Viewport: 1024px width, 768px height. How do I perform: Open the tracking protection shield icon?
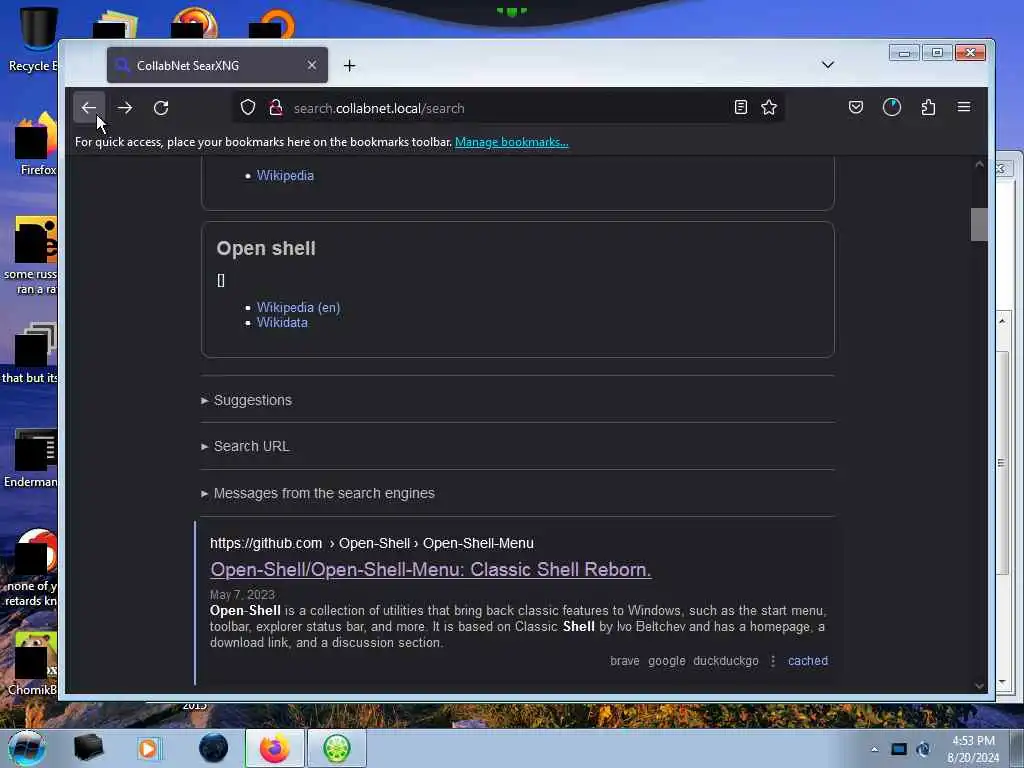(x=248, y=108)
